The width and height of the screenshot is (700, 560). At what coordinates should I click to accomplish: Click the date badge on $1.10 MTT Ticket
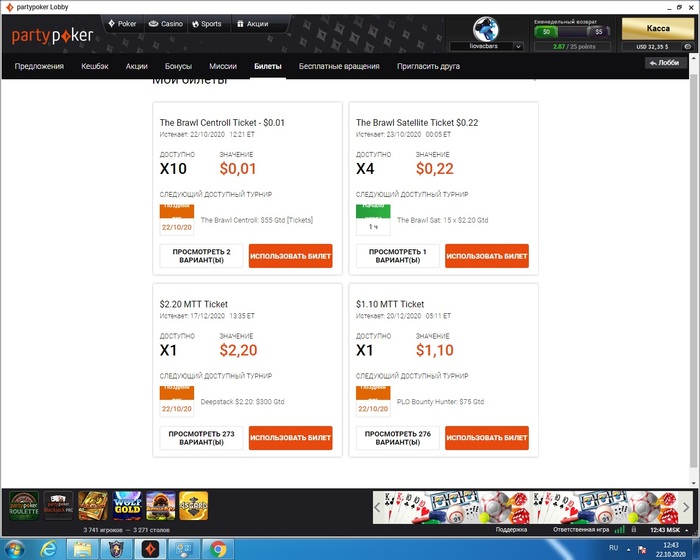tap(373, 401)
